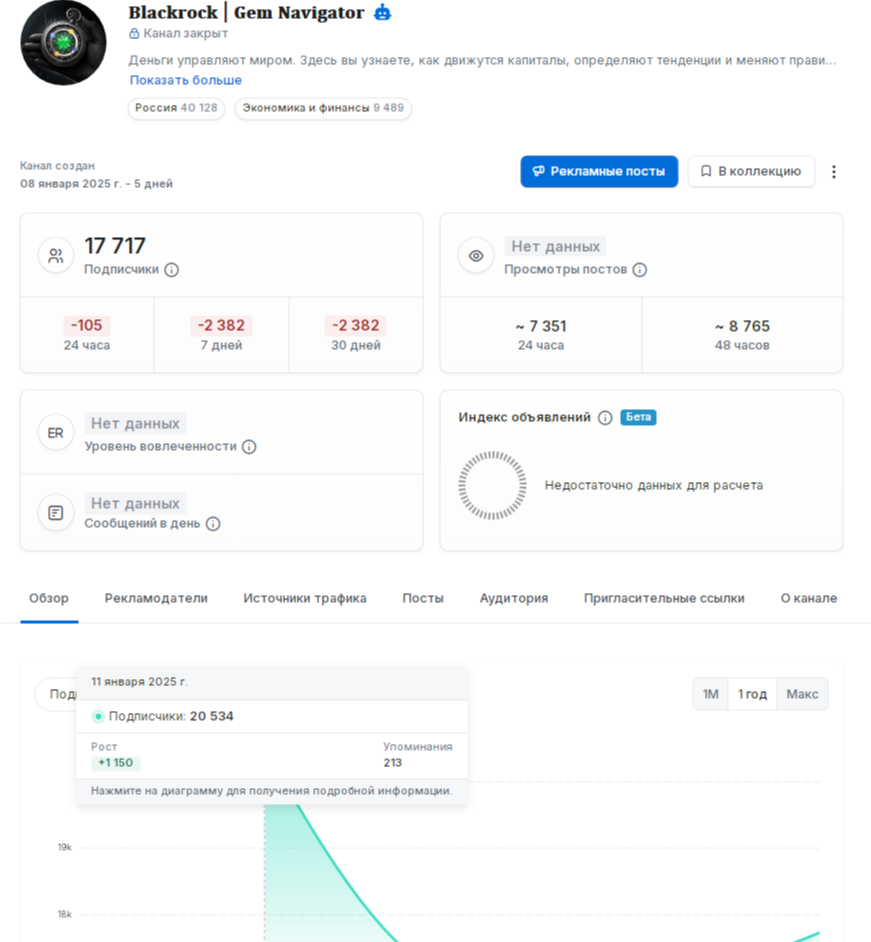Image resolution: width=871 pixels, height=942 pixels.
Task: Click the ad index circular gauge
Action: tap(493, 485)
